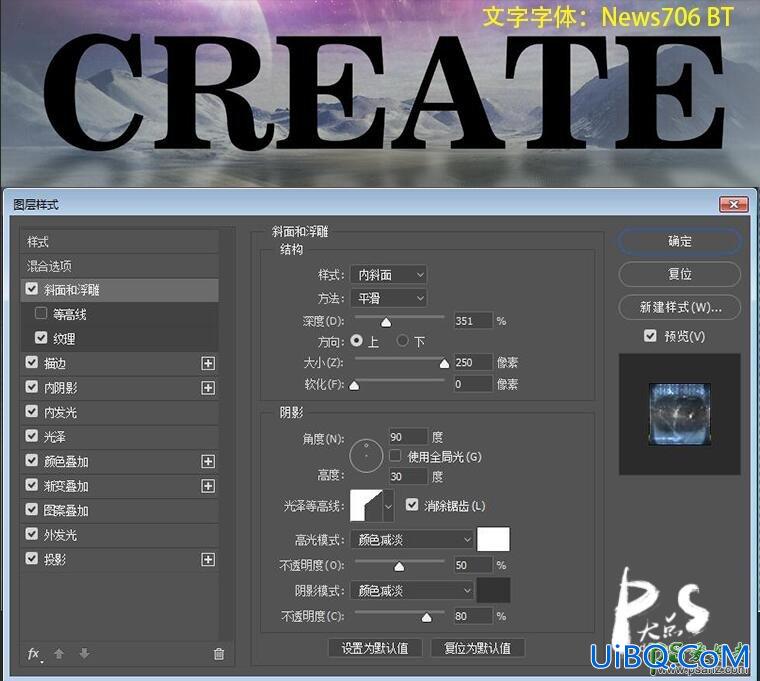Open the fx effects menu icon
The height and width of the screenshot is (681, 760).
pos(33,654)
